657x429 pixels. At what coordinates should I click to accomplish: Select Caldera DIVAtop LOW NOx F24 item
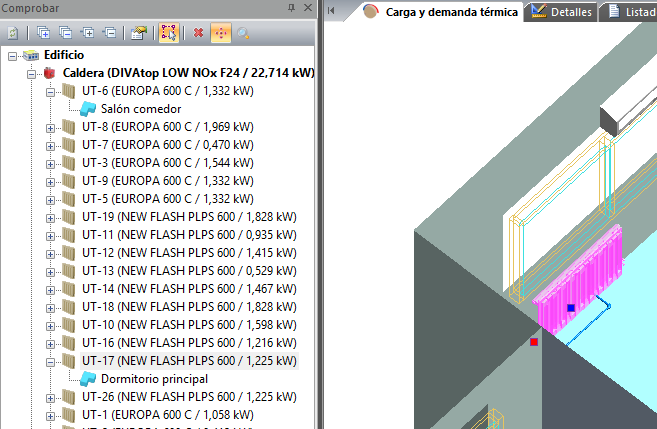[x=189, y=73]
